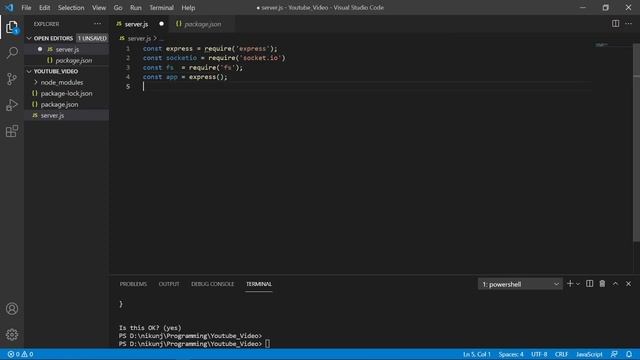Open the Run and Debug view

12,105
